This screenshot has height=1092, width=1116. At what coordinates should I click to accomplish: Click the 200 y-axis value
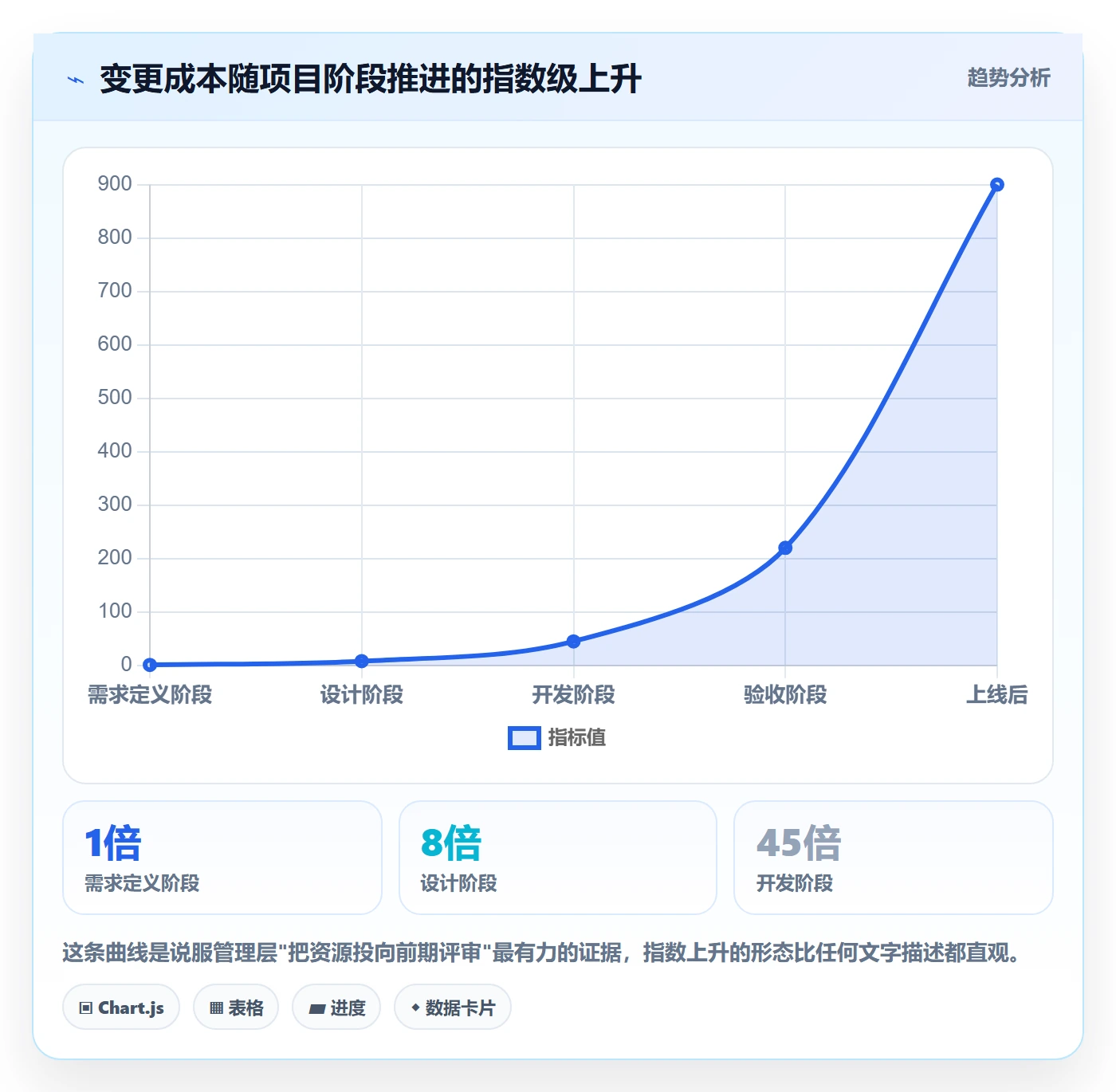(x=115, y=558)
